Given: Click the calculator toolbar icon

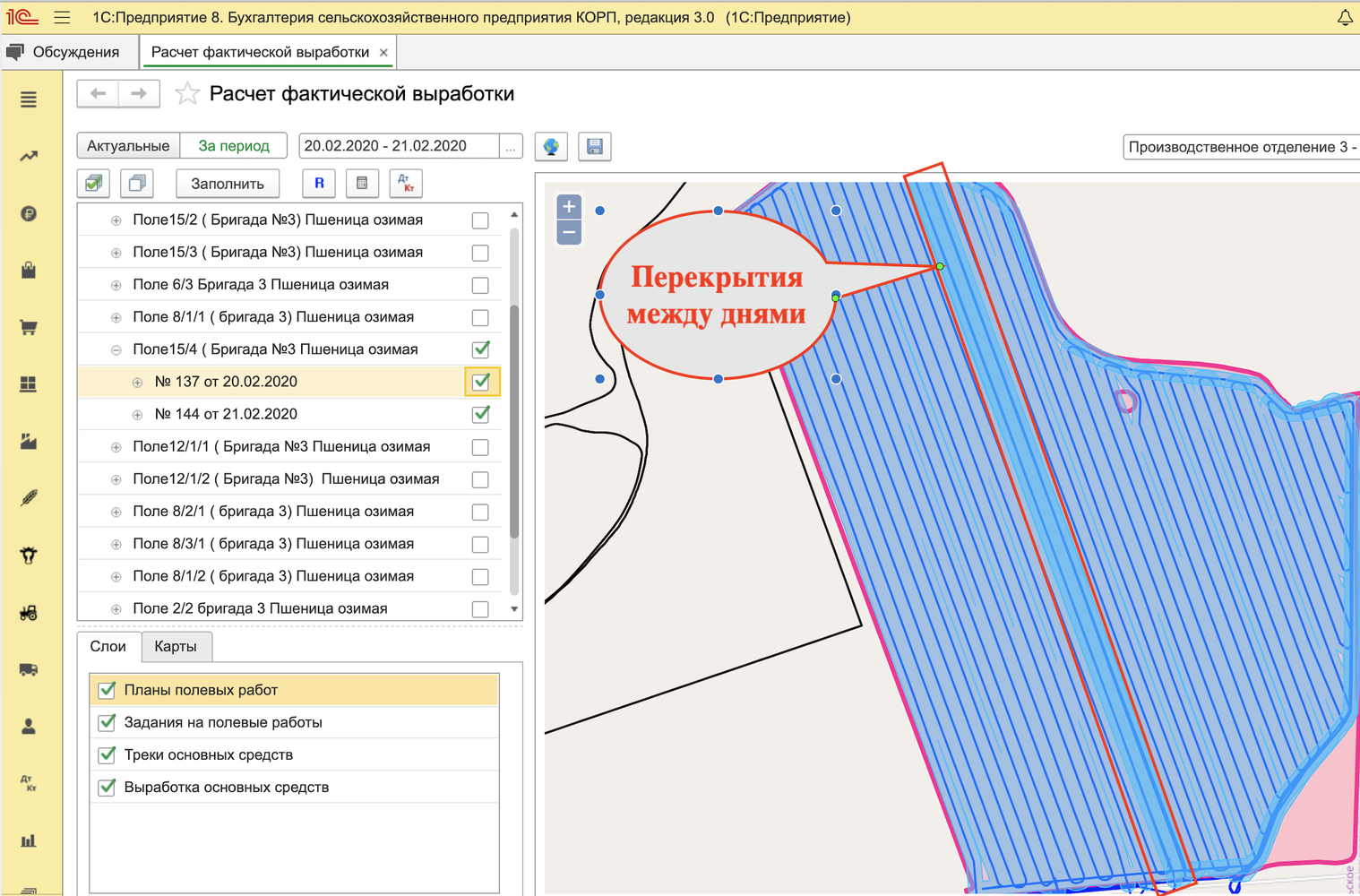Looking at the screenshot, I should pyautogui.click(x=362, y=184).
